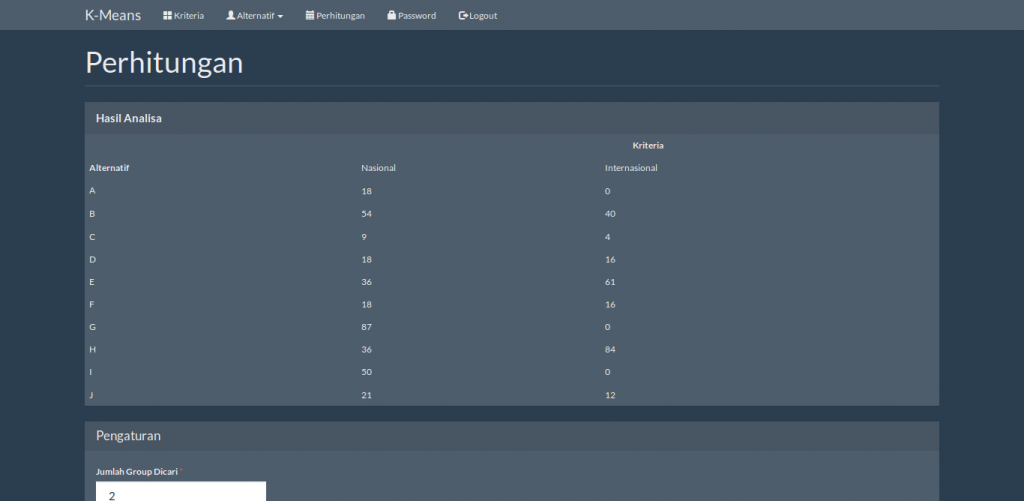Select alternatif row E label
This screenshot has width=1024, height=501.
(92, 282)
